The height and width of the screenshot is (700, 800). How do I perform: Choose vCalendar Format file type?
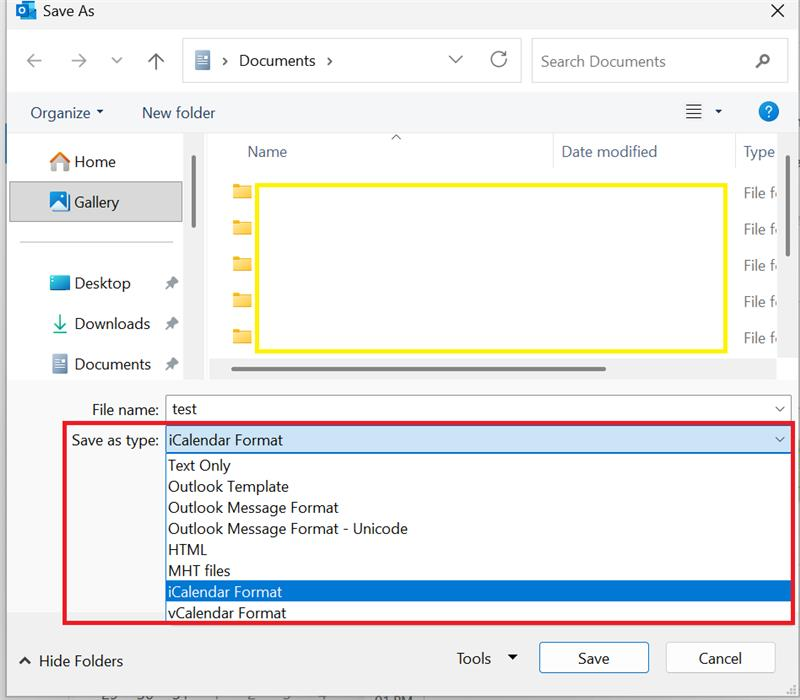pos(478,612)
